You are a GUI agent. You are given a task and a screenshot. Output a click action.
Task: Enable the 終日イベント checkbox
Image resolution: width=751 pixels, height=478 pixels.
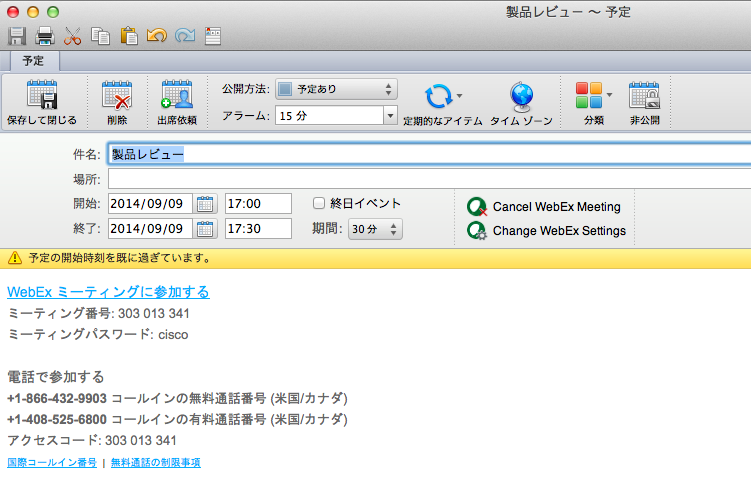(320, 203)
